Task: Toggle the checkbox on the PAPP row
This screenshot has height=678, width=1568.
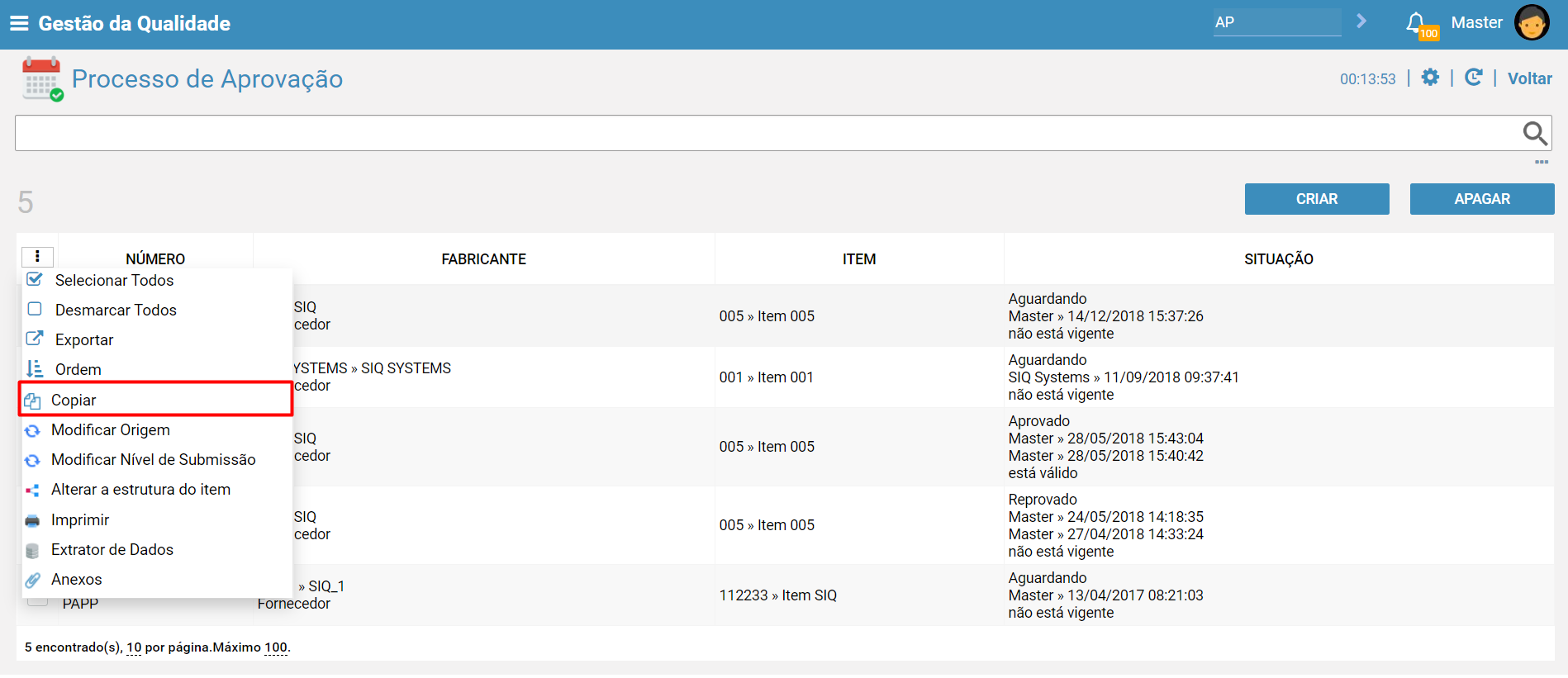Action: 37,602
